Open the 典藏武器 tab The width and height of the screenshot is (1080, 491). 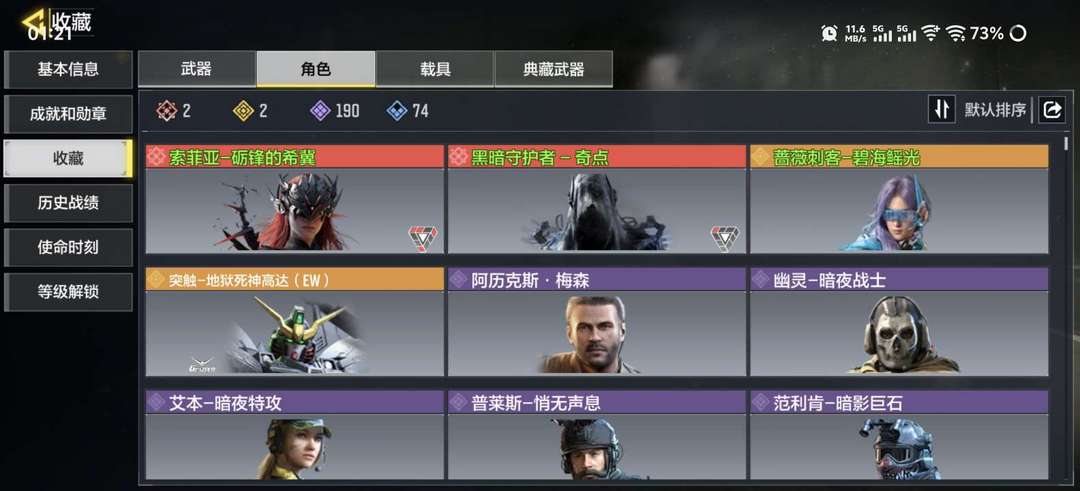click(553, 69)
